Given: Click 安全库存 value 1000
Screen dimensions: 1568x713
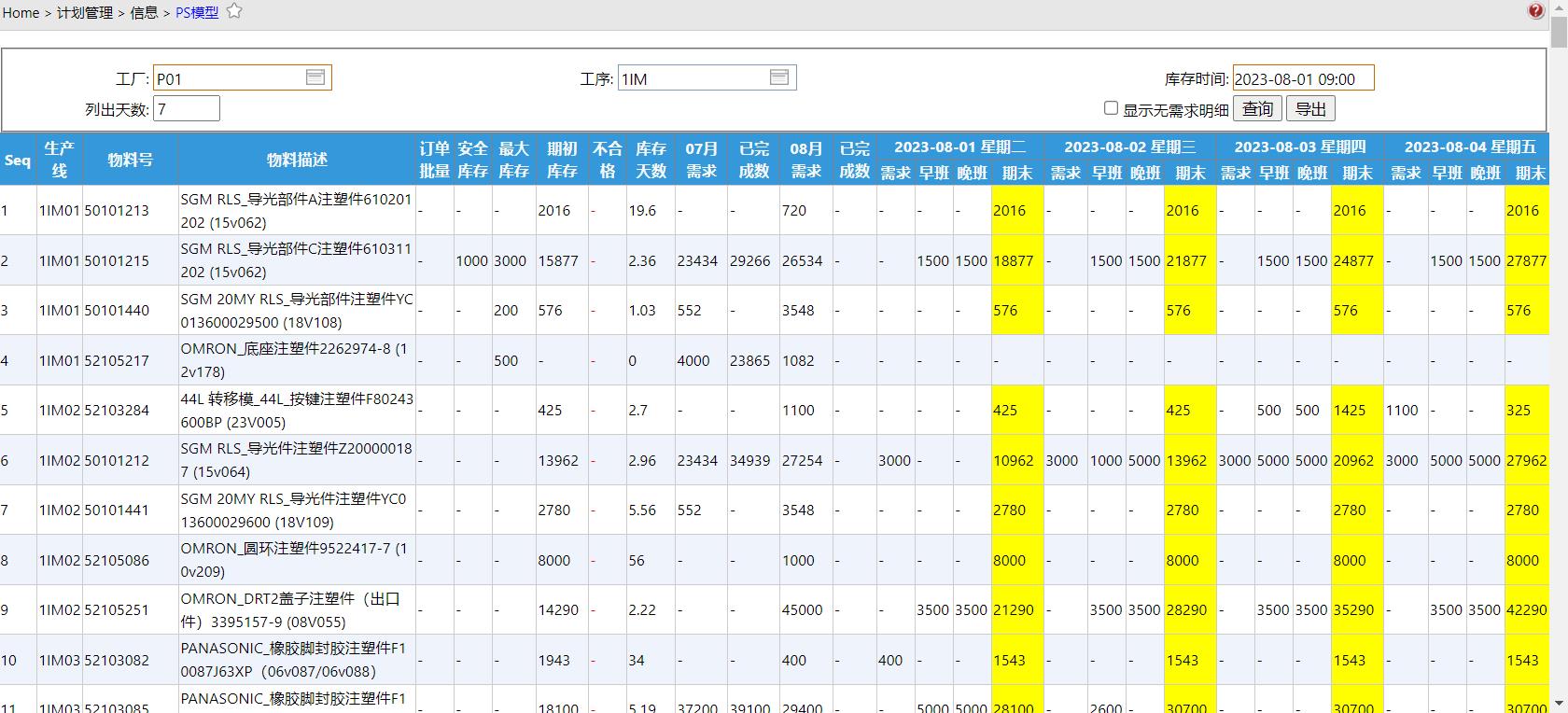Looking at the screenshot, I should coord(471,260).
